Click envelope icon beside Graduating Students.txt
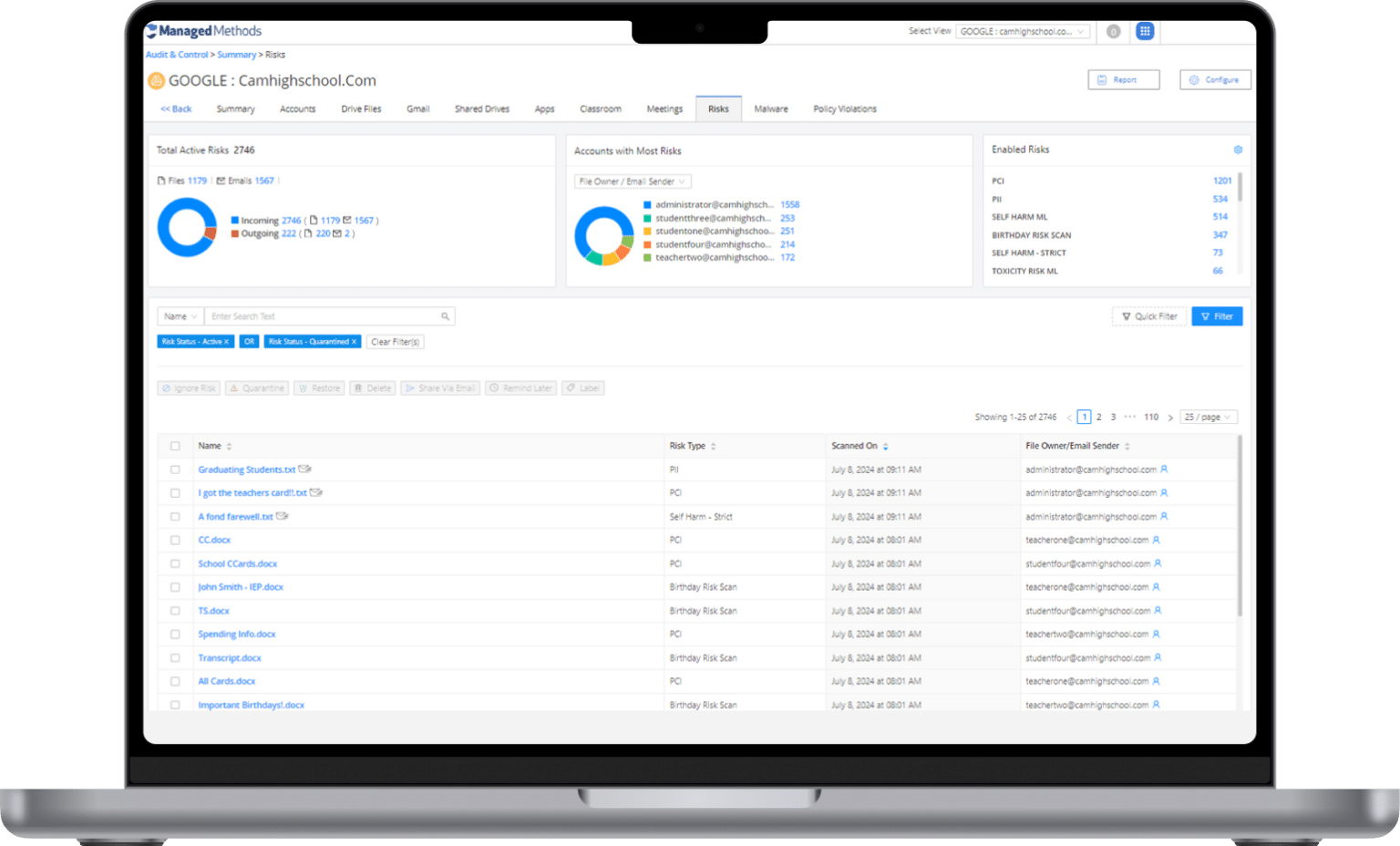1400x846 pixels. (x=304, y=469)
